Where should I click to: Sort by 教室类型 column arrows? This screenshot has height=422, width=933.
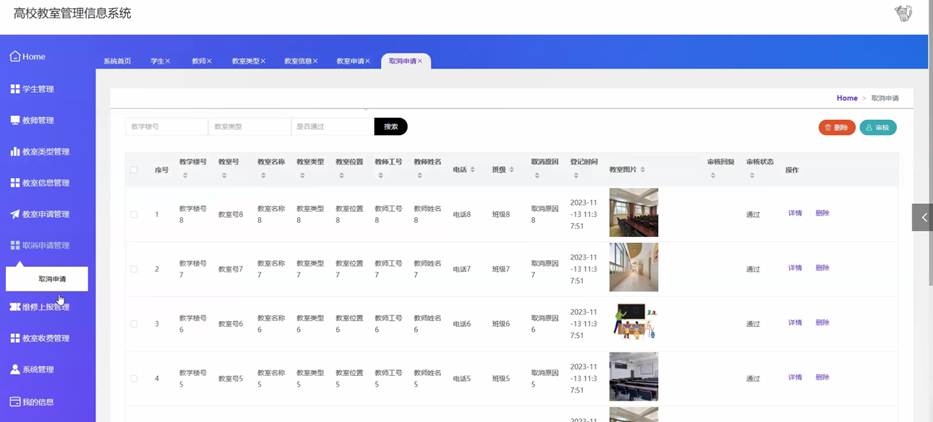[x=302, y=176]
